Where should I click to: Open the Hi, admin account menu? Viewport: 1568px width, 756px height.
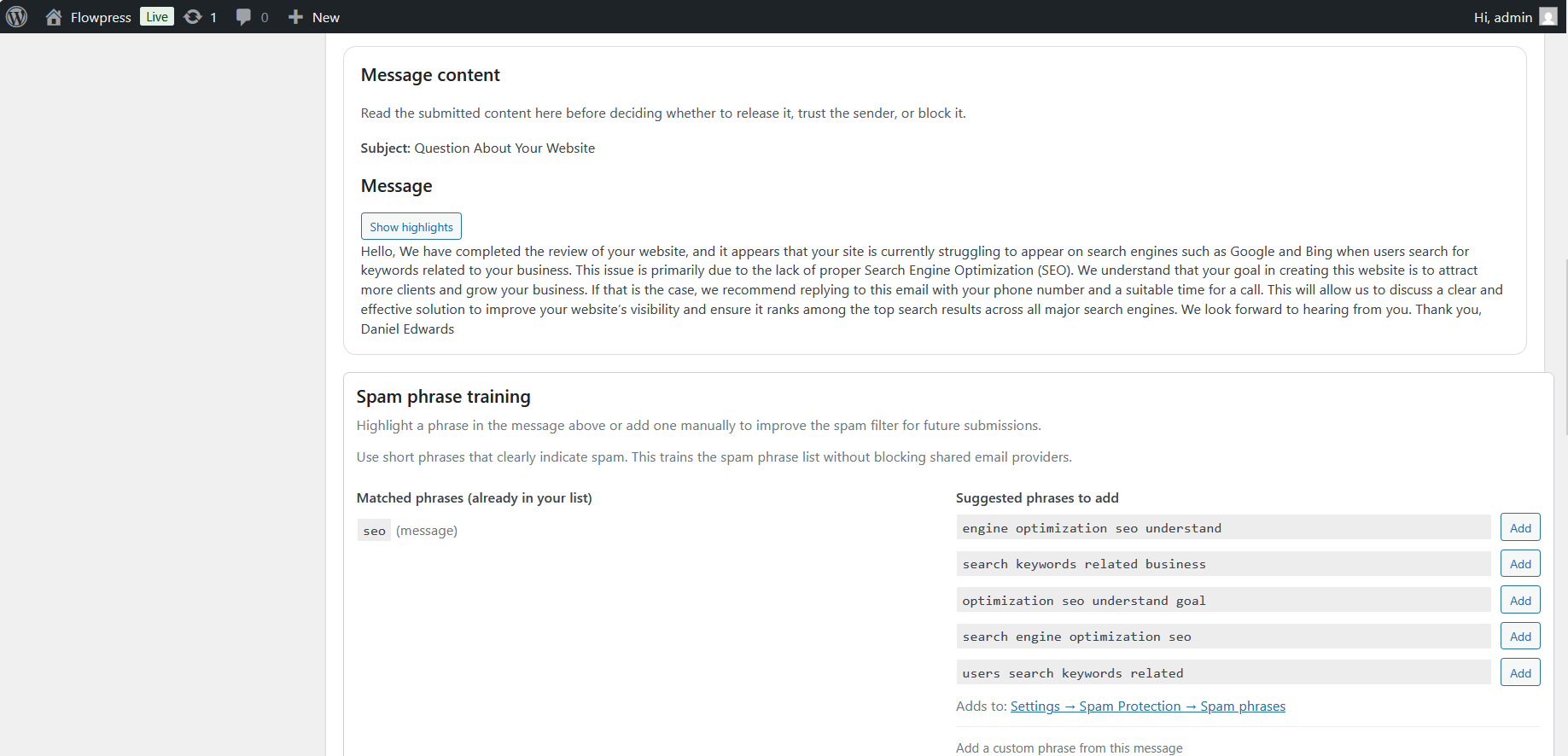[x=1503, y=17]
